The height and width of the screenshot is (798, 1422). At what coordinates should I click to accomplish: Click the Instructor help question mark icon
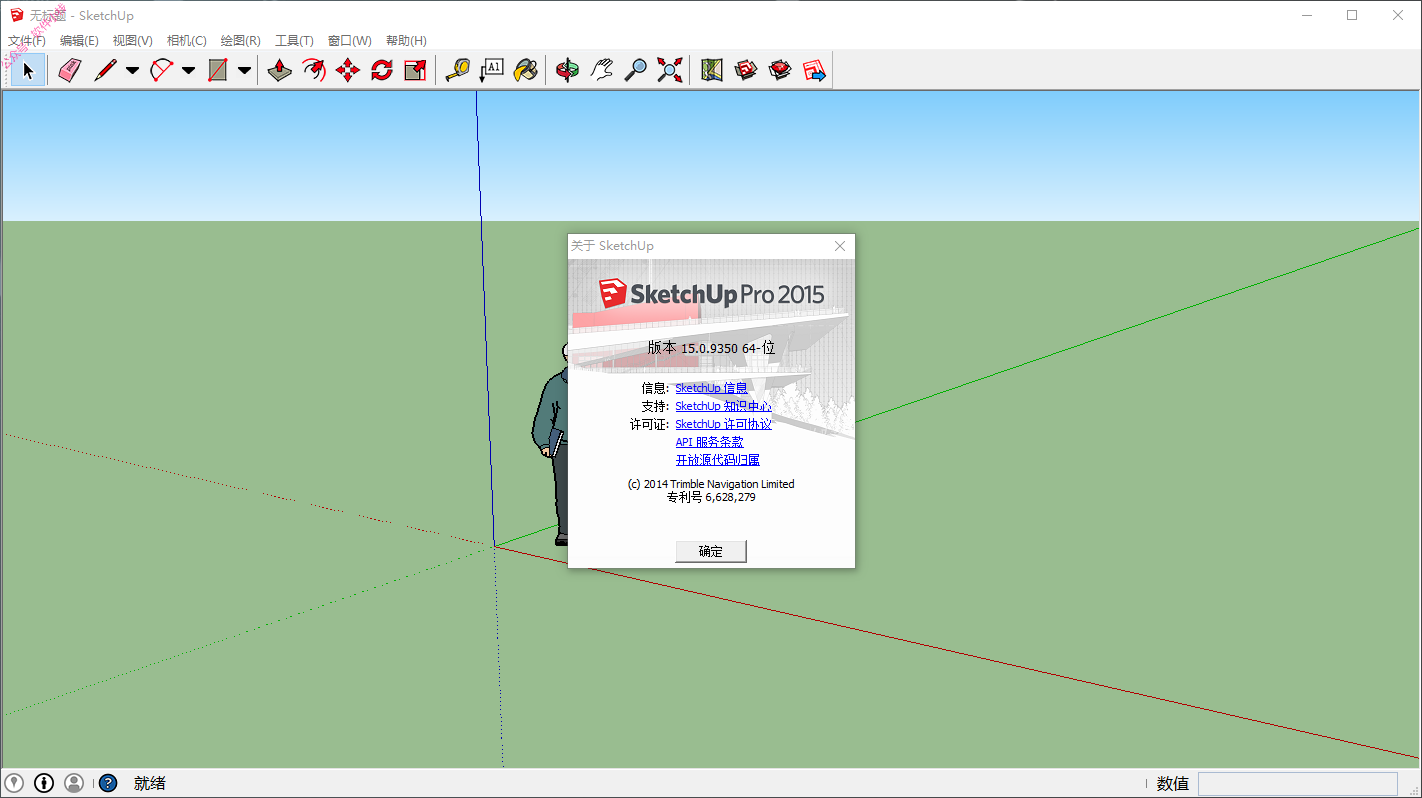tap(108, 783)
